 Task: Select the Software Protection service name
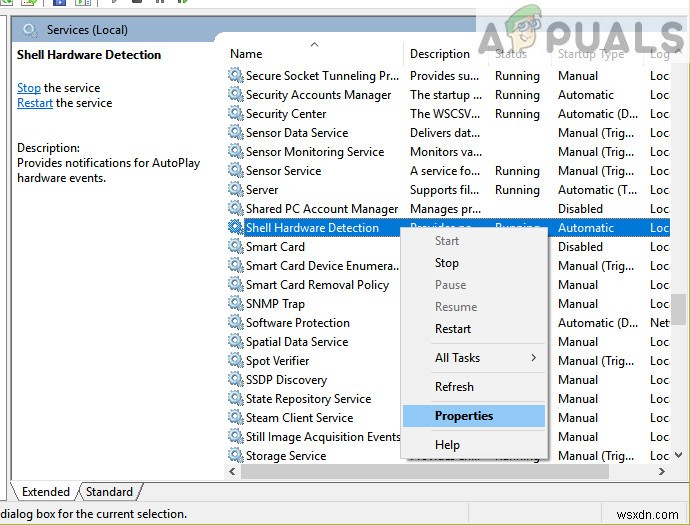(x=297, y=323)
